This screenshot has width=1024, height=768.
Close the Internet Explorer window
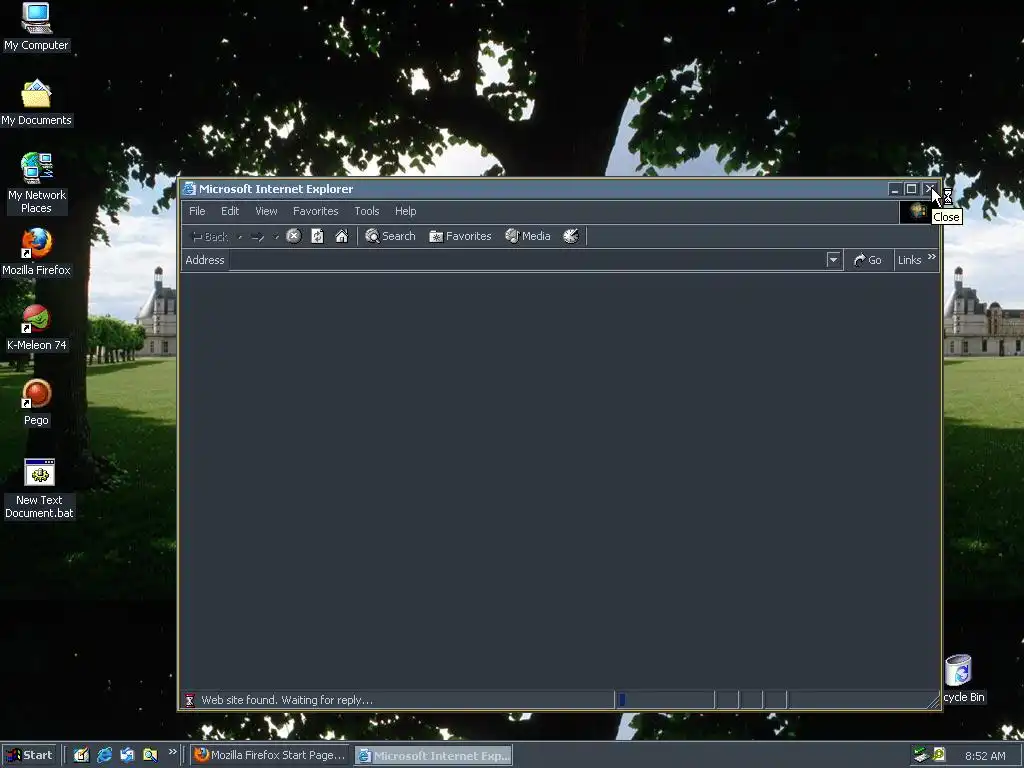[x=929, y=189]
